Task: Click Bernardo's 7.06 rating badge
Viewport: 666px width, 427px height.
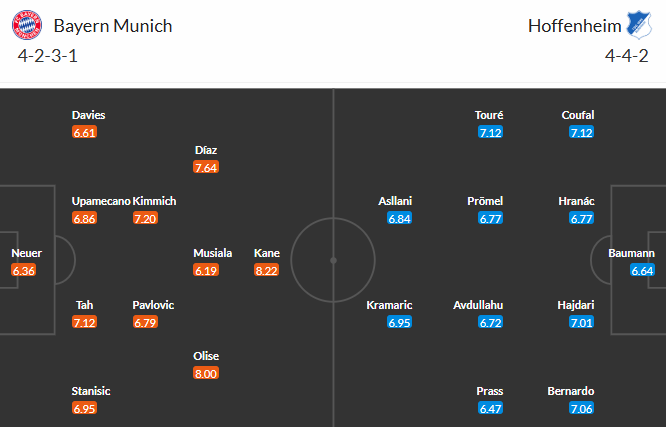Action: [x=581, y=408]
